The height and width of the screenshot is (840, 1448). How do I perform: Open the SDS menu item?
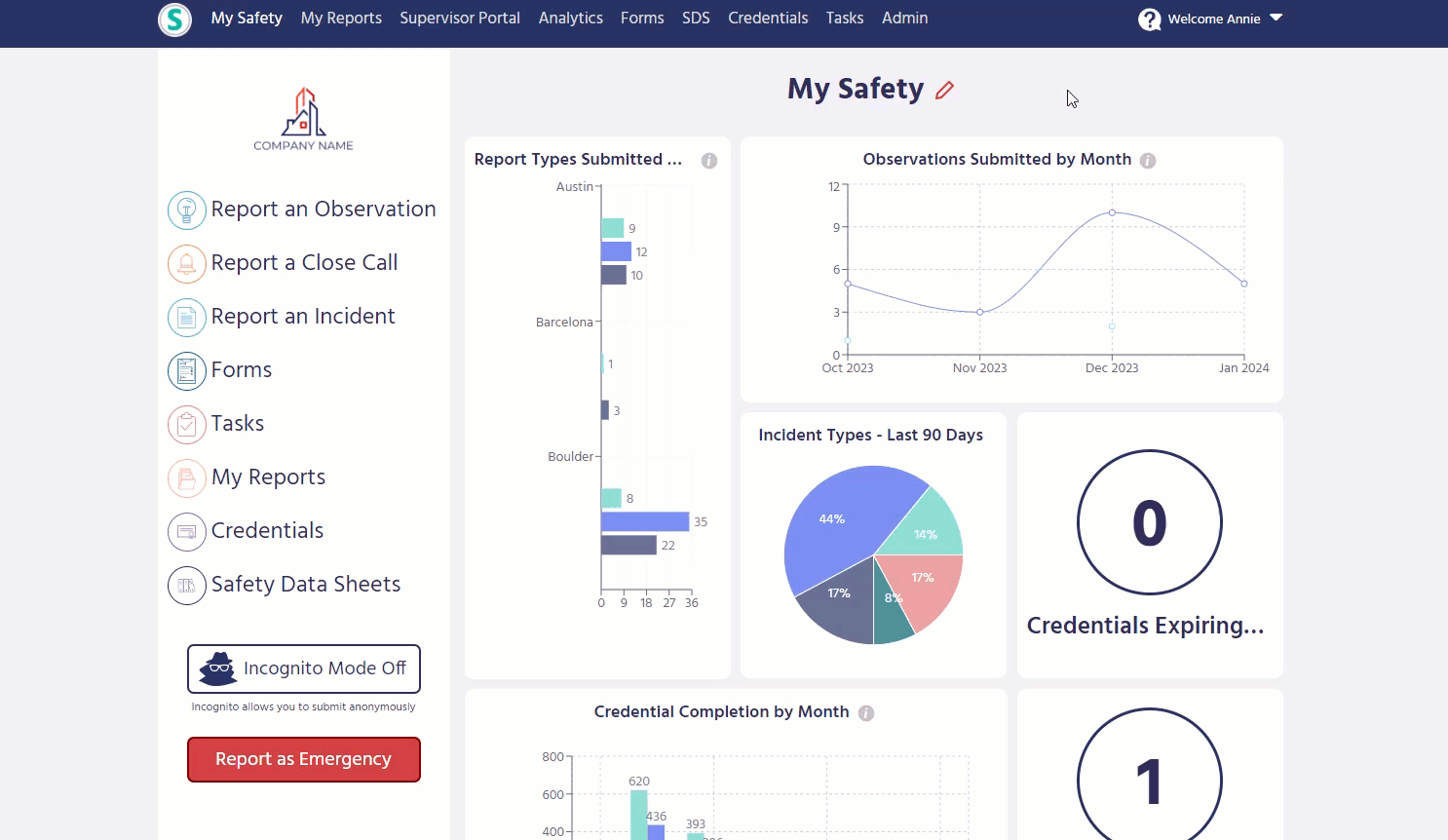[x=696, y=18]
